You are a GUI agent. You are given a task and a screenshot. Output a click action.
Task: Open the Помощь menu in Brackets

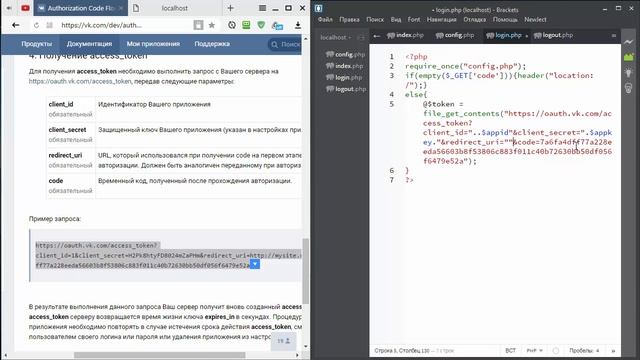click(505, 20)
